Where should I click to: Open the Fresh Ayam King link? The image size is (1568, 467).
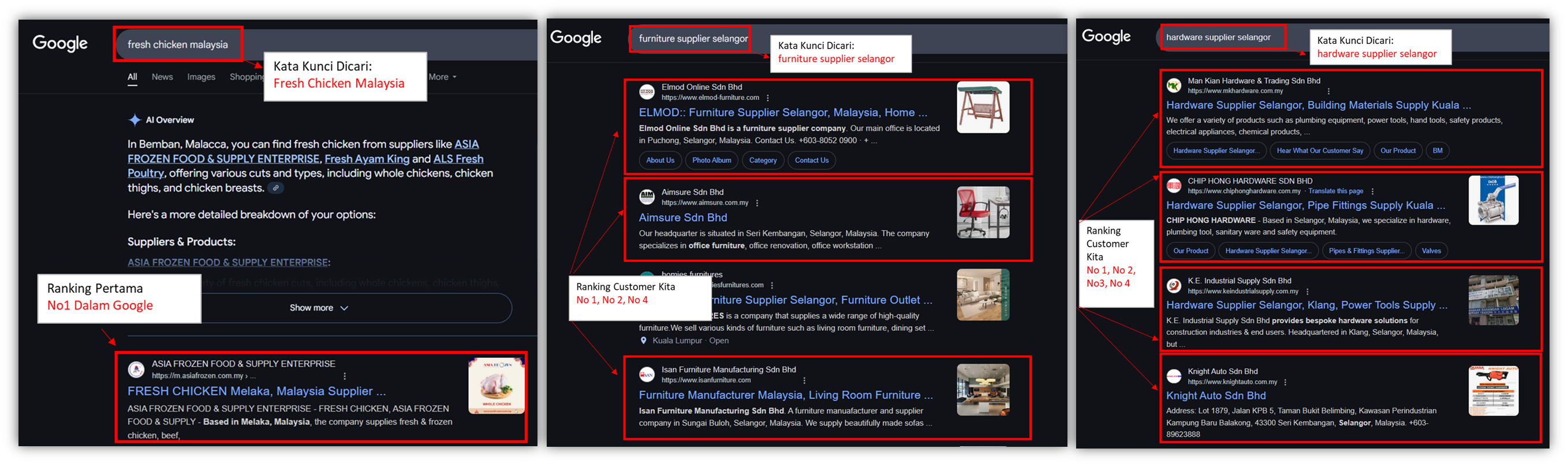coord(367,159)
